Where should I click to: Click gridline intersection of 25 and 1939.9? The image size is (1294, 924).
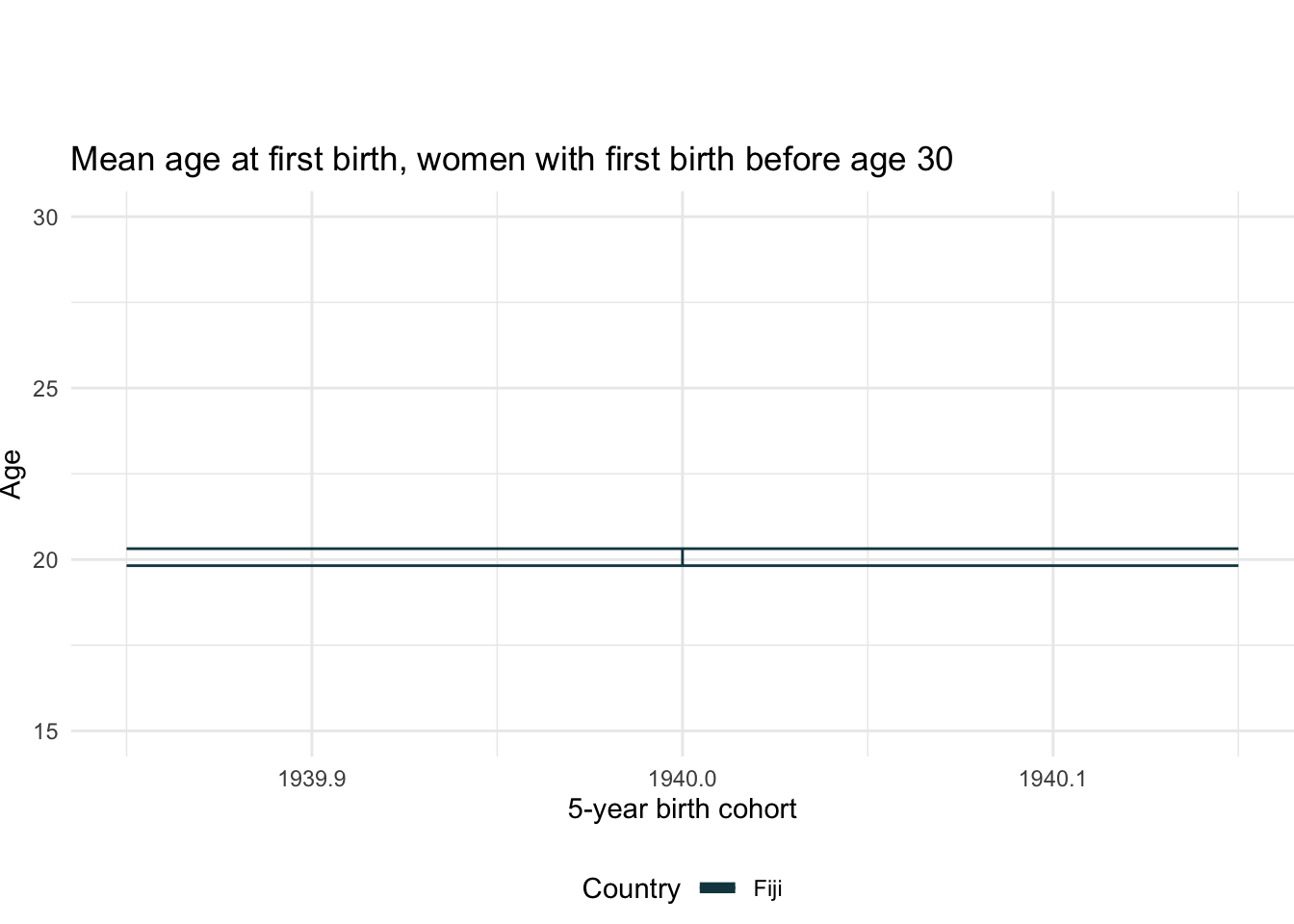(x=312, y=389)
